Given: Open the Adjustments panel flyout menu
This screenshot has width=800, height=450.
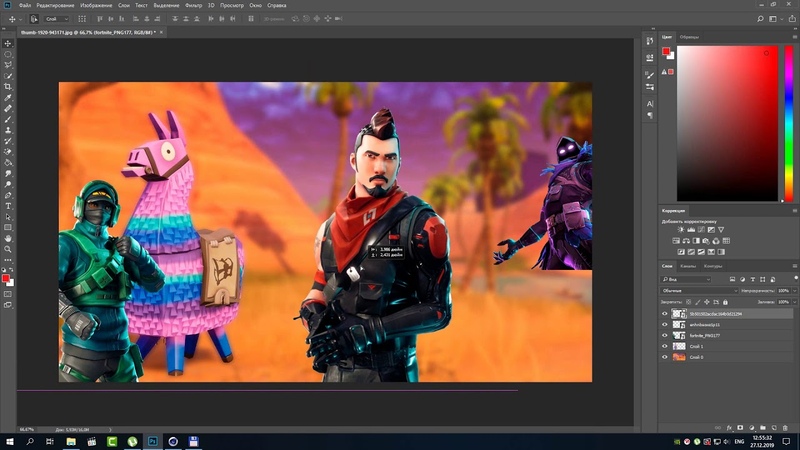Looking at the screenshot, I should click(x=794, y=210).
